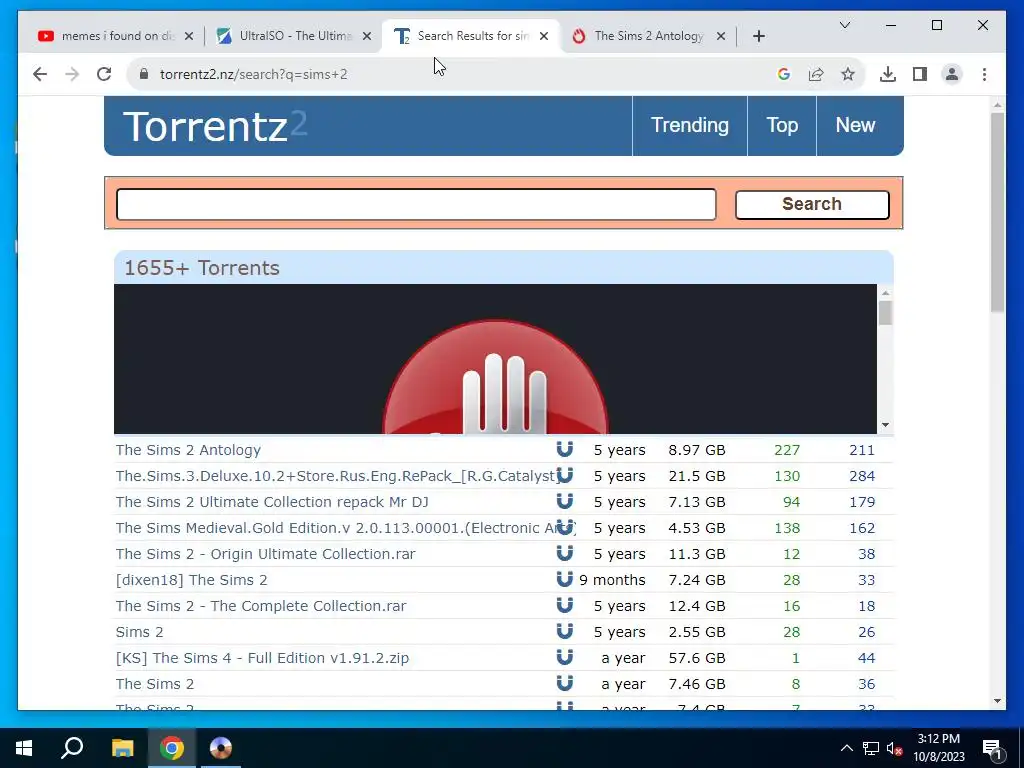Open The.Sims.3.Deluxe.10.2 RePack link

coord(336,476)
